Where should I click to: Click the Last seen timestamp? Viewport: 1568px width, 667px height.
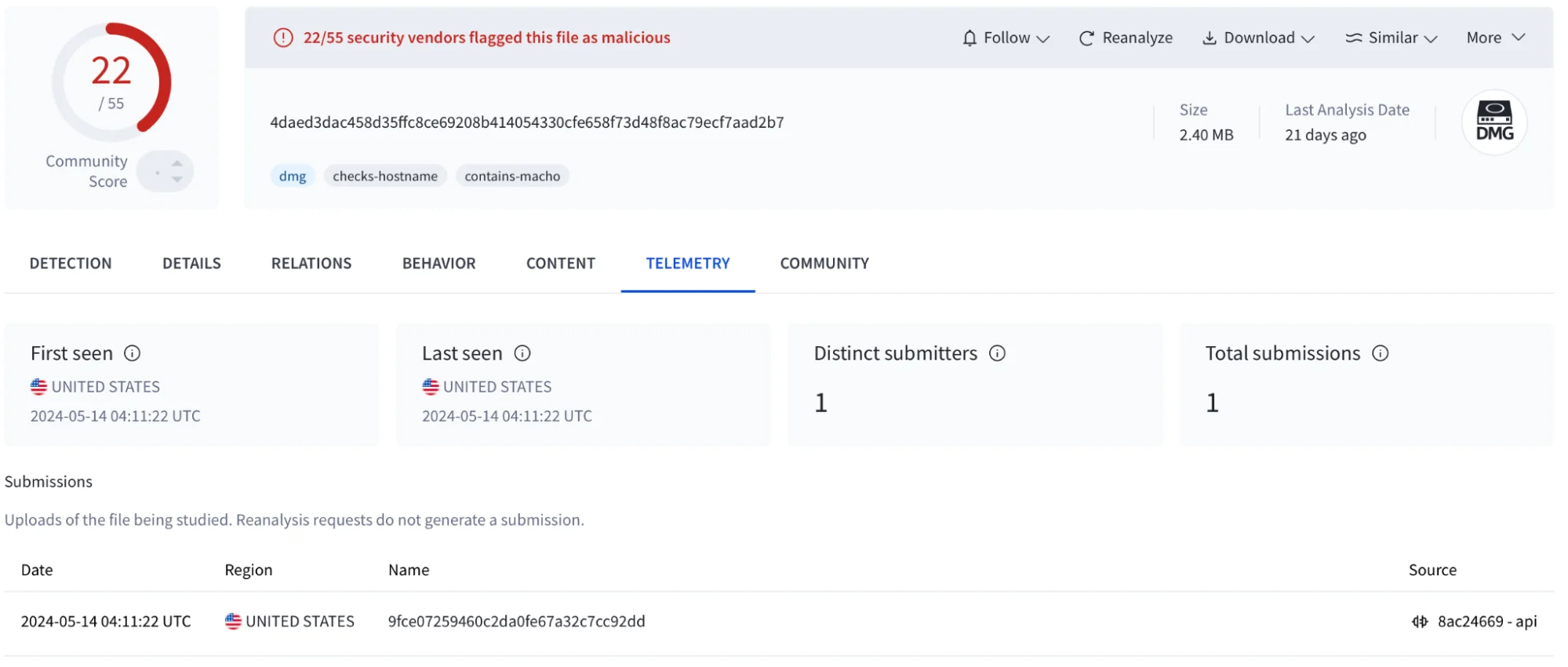(x=507, y=416)
